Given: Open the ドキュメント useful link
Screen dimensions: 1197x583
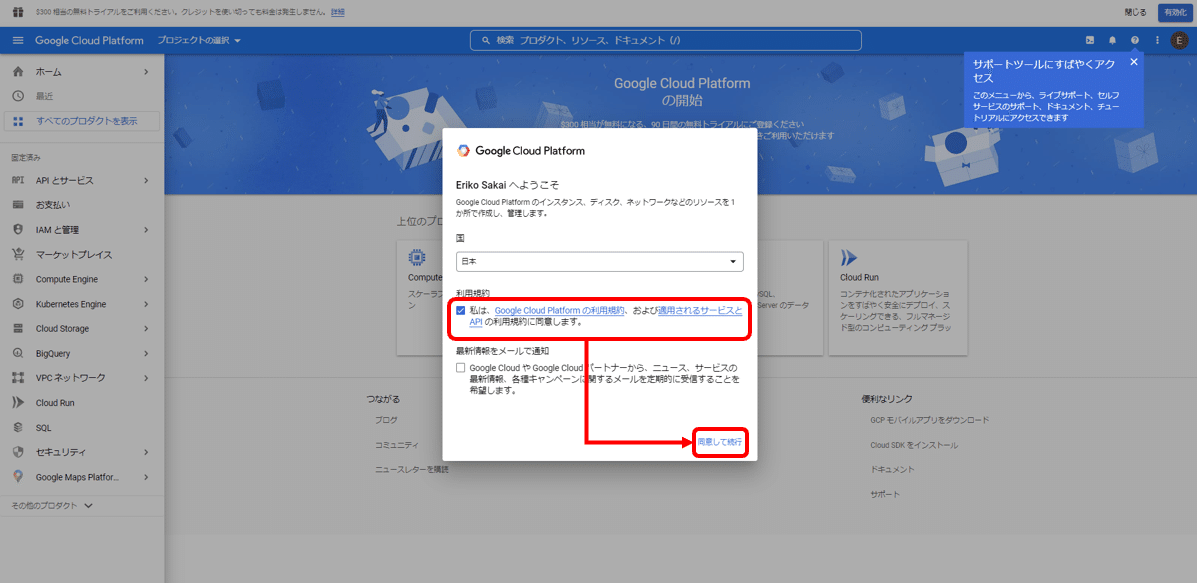Looking at the screenshot, I should tap(892, 469).
